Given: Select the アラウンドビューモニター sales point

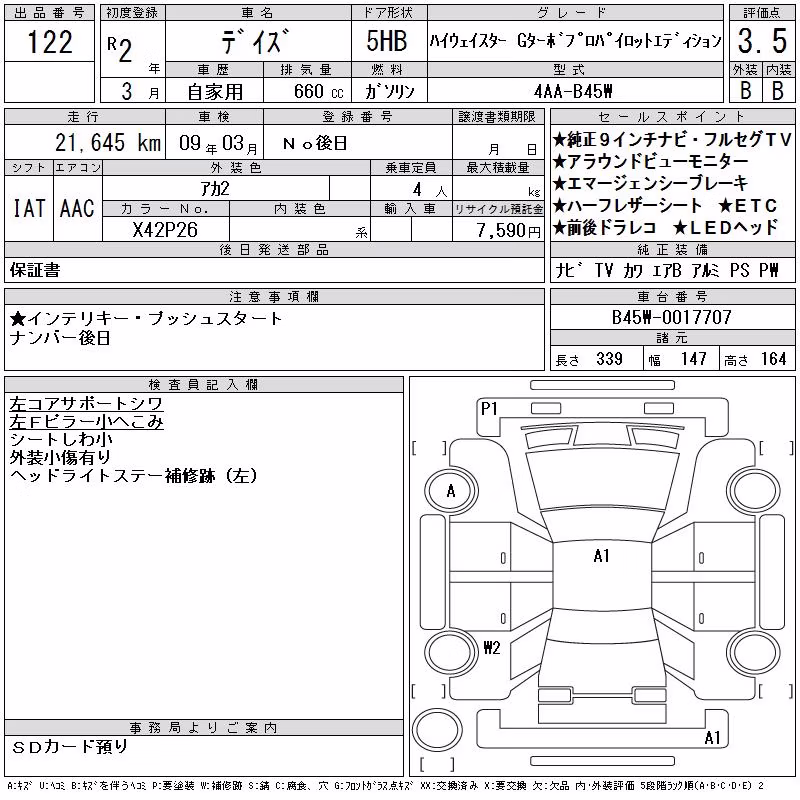Looking at the screenshot, I should 651,162.
